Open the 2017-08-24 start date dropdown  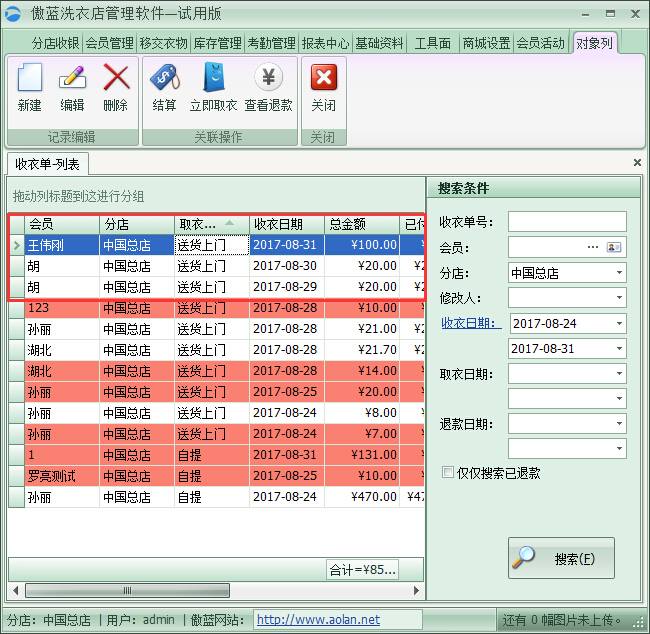pos(618,324)
